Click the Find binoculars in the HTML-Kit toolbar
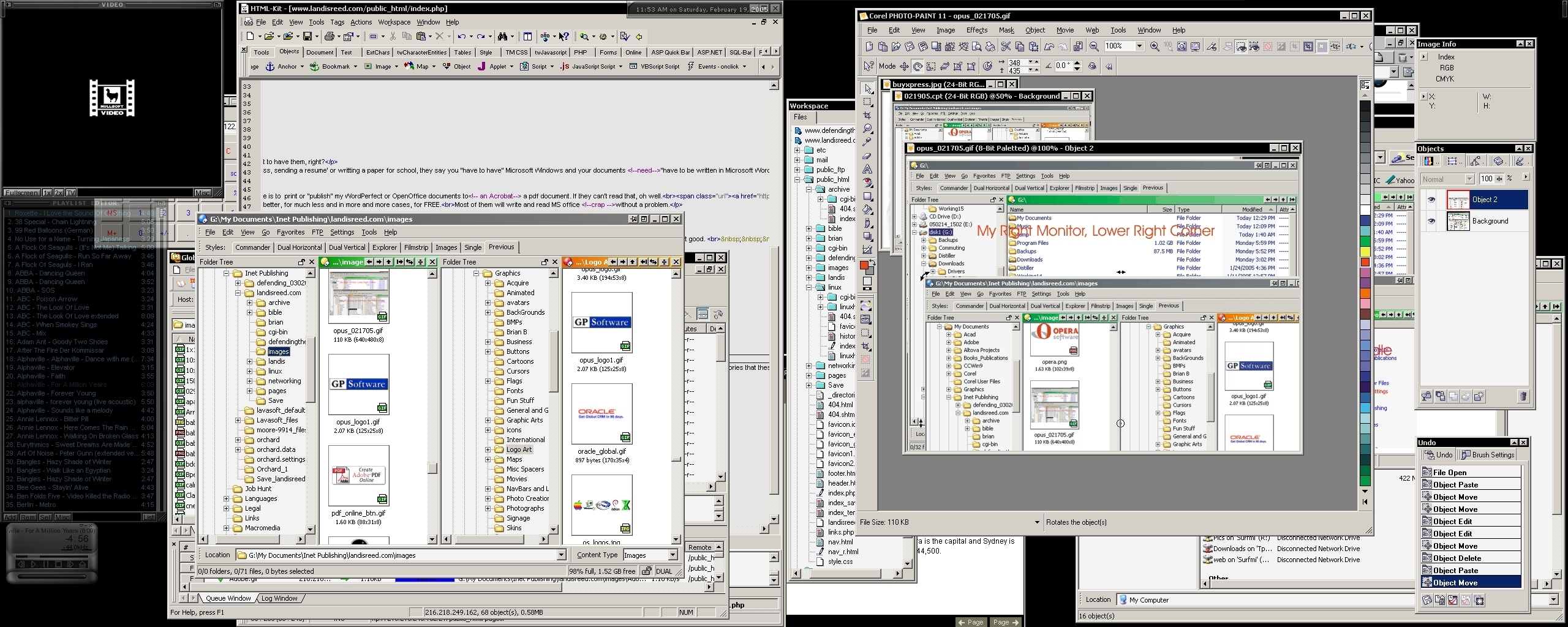The image size is (1568, 627). click(502, 37)
